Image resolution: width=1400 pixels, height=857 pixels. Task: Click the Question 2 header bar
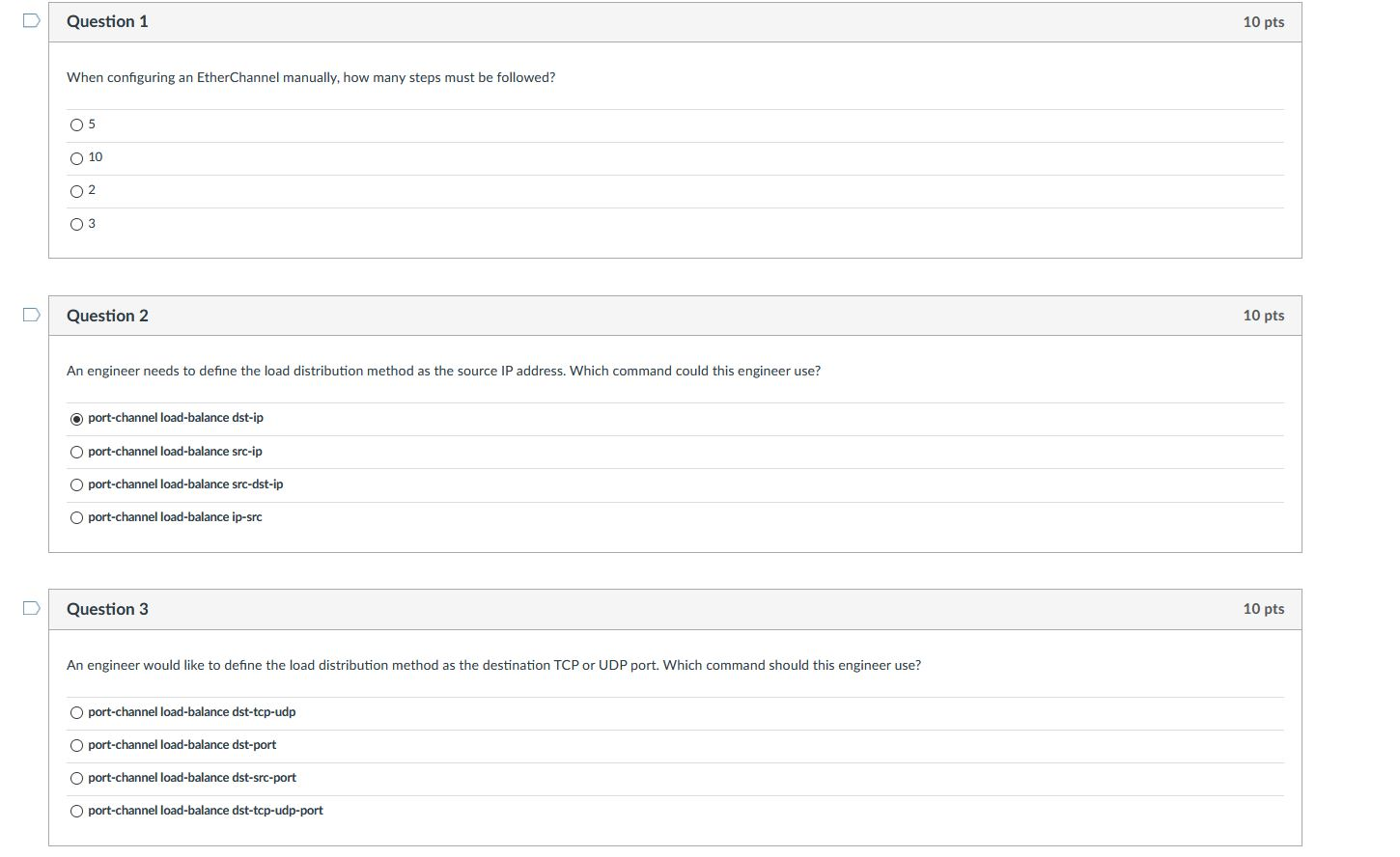tap(676, 315)
